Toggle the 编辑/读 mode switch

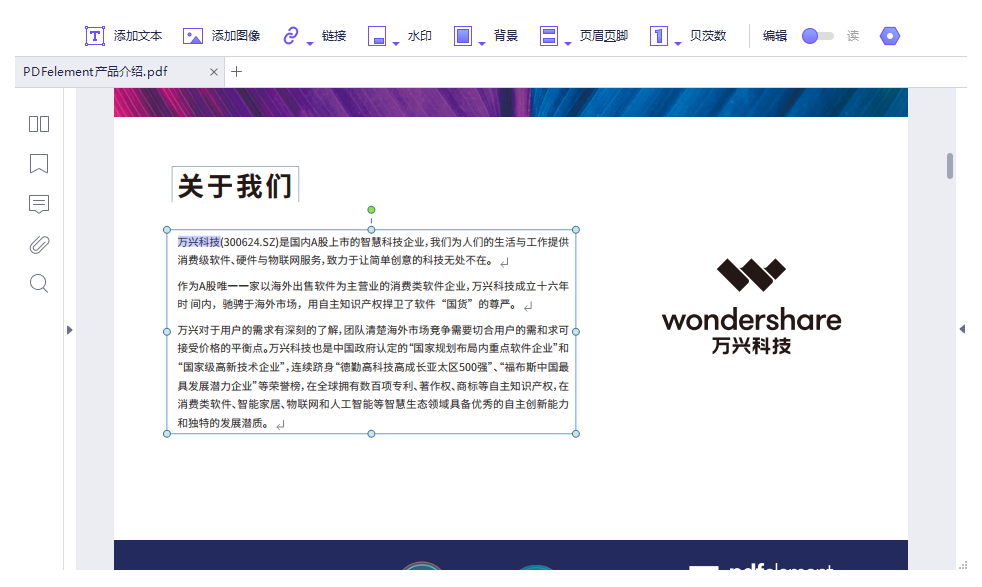point(816,35)
